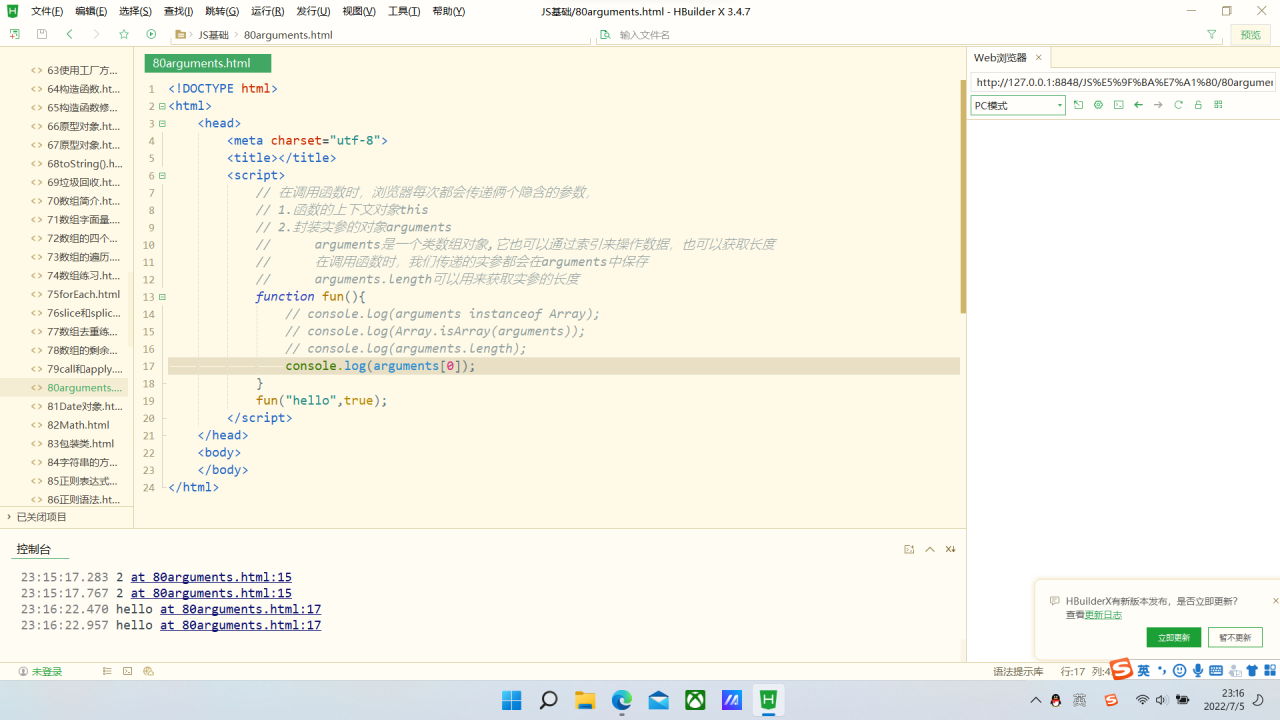Screen dimensions: 1280x720
Task: Open the 工具(T) menu
Action: click(404, 11)
